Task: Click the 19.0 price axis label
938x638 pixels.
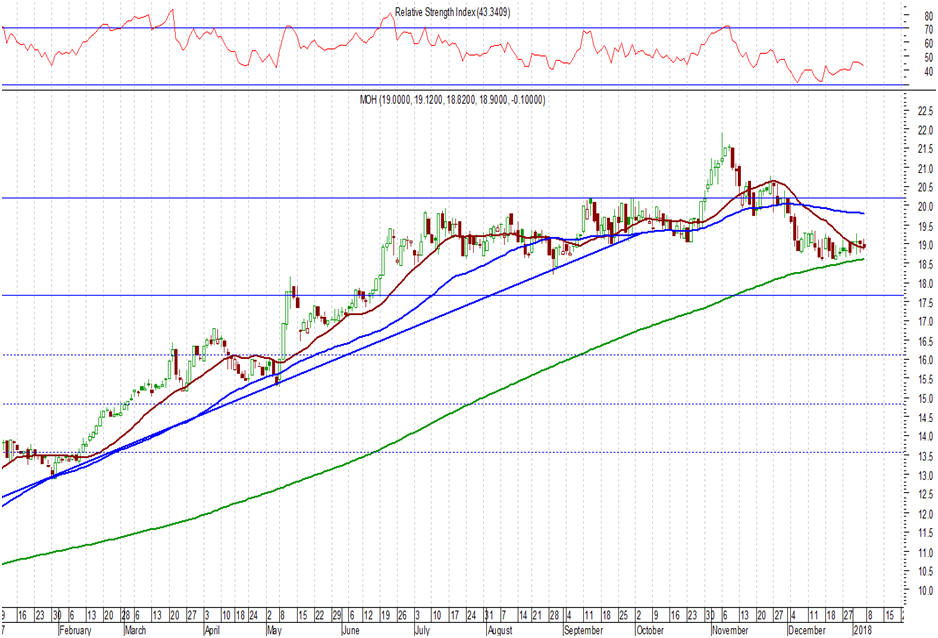Action: coord(925,245)
